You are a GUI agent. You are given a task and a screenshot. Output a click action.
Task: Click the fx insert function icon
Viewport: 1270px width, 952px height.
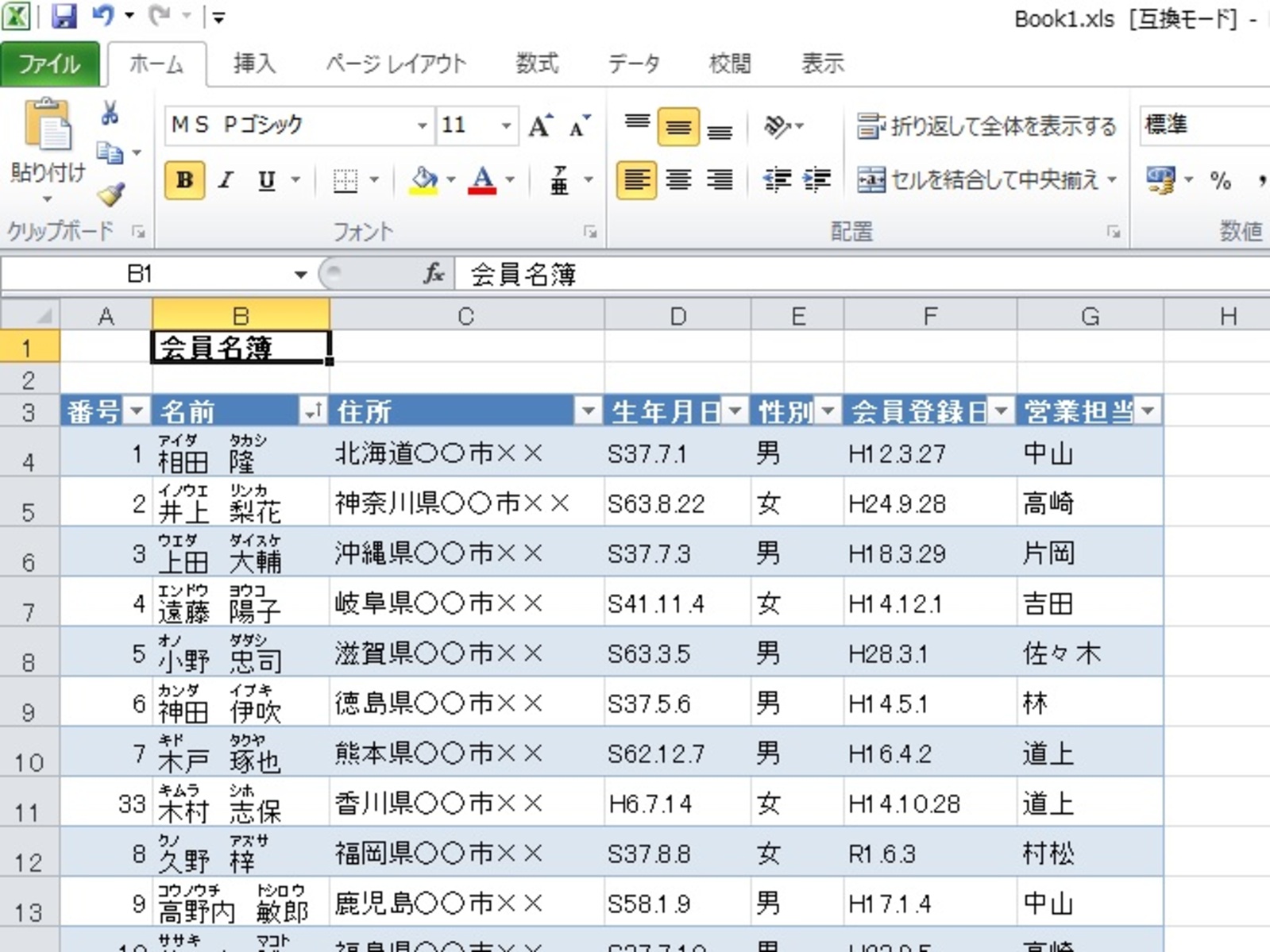(x=433, y=274)
